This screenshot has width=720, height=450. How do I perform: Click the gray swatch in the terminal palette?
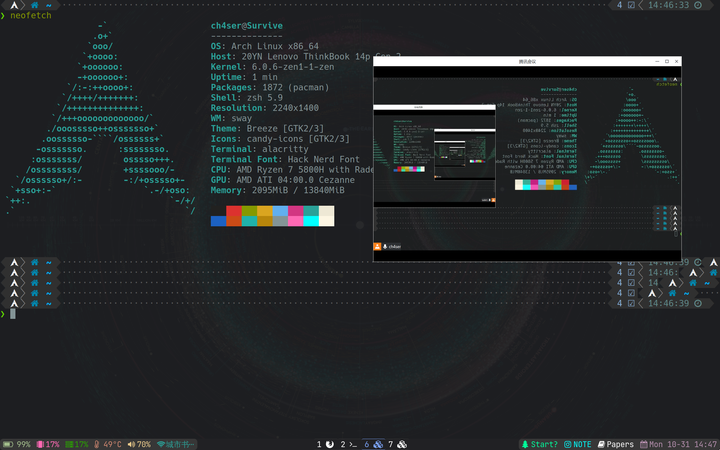point(280,221)
